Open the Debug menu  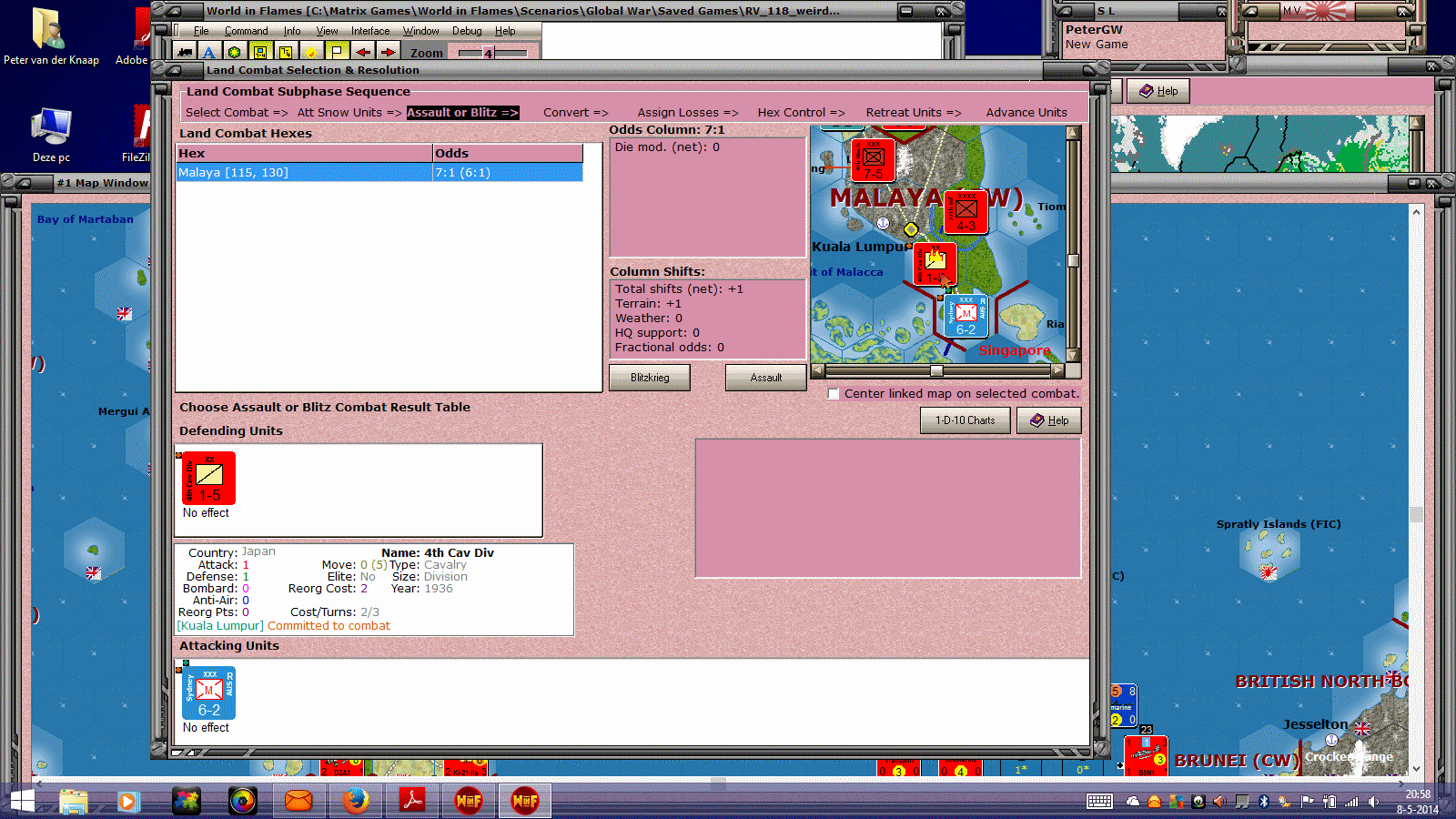click(x=467, y=31)
